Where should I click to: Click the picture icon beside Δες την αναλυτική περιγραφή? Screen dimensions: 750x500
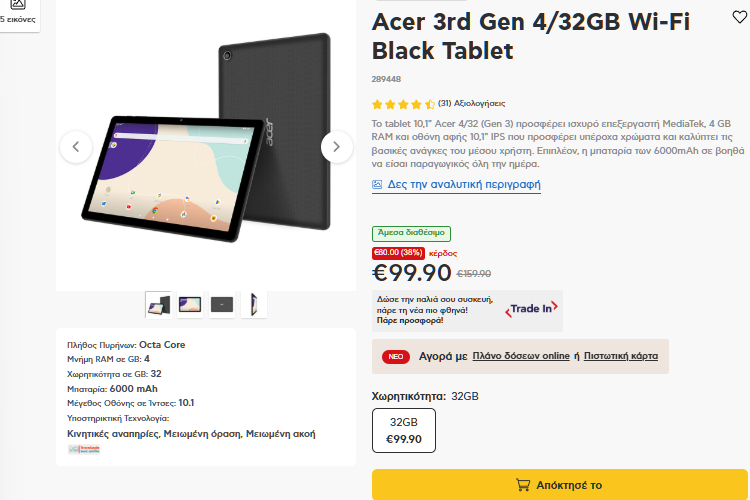point(377,185)
